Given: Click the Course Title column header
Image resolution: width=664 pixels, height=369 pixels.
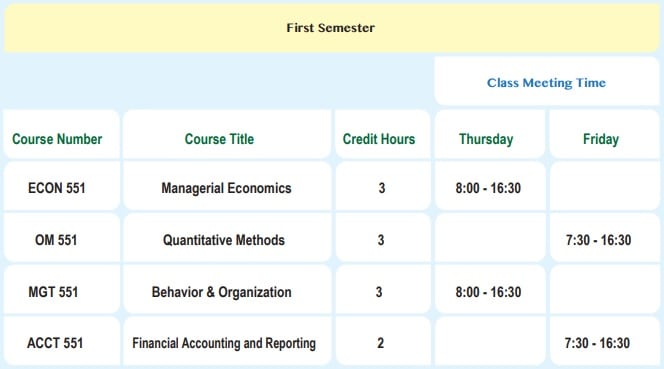Looking at the screenshot, I should 219,139.
